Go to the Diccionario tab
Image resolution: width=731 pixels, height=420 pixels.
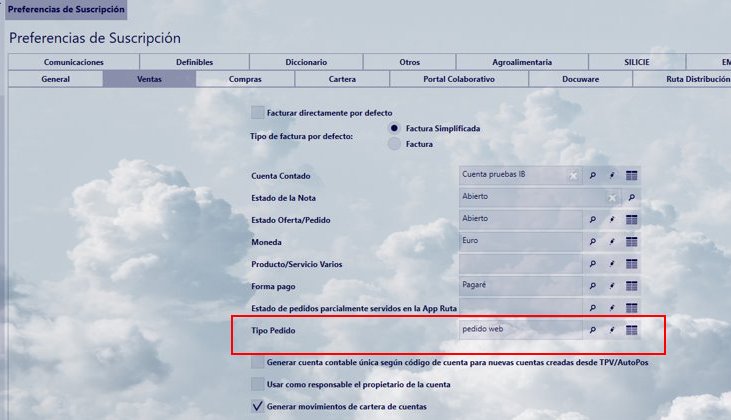click(x=305, y=62)
